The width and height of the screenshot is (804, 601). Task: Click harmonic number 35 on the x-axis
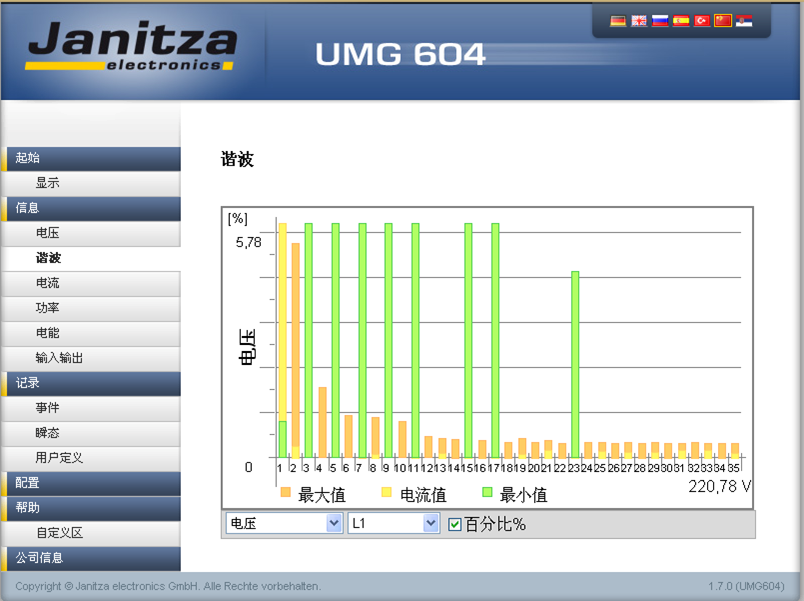(734, 468)
